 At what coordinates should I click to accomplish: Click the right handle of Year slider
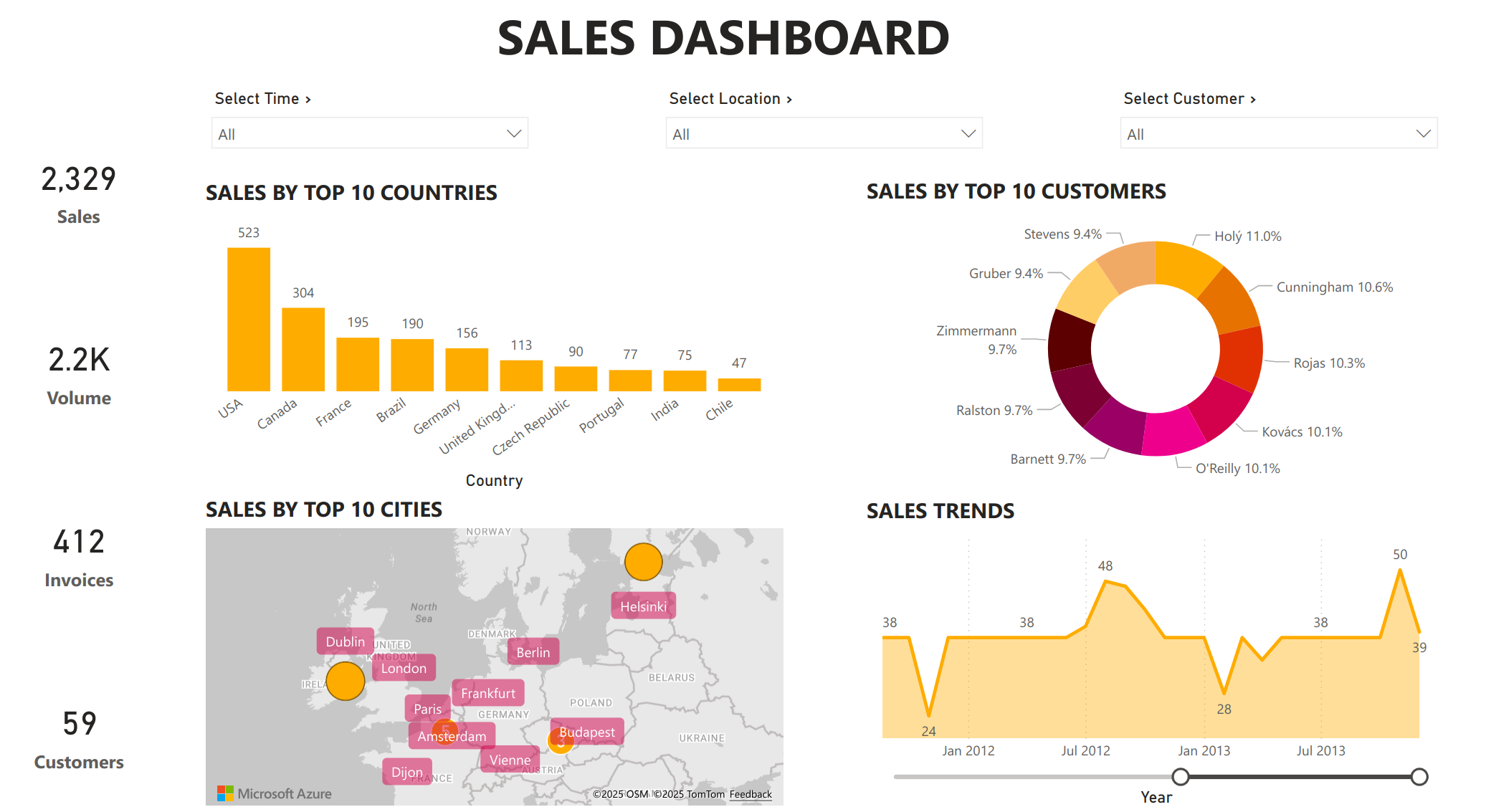(x=1419, y=777)
